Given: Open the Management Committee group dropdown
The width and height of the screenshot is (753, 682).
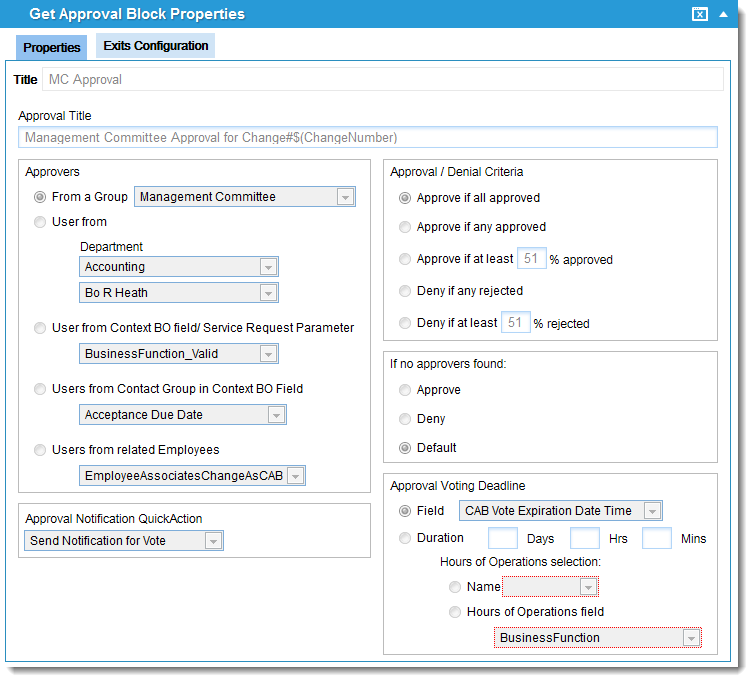Looking at the screenshot, I should [x=345, y=197].
